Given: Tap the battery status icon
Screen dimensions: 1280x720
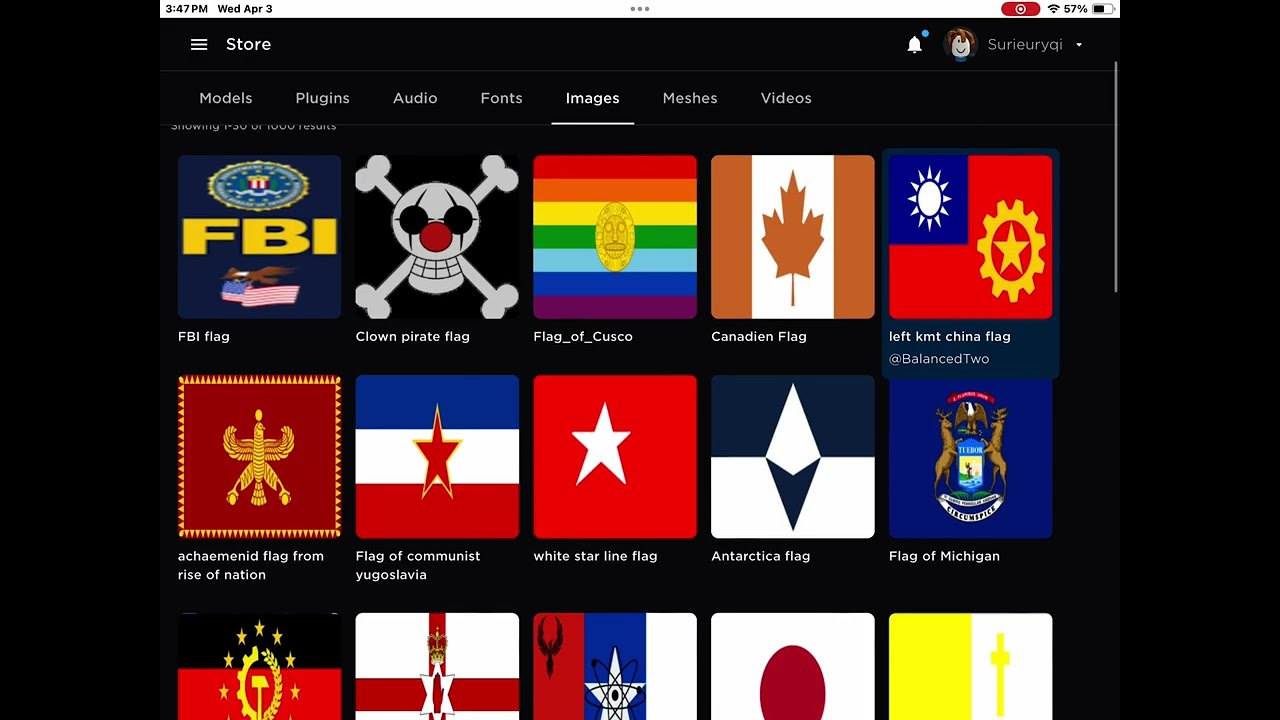Looking at the screenshot, I should pyautogui.click(x=1103, y=9).
